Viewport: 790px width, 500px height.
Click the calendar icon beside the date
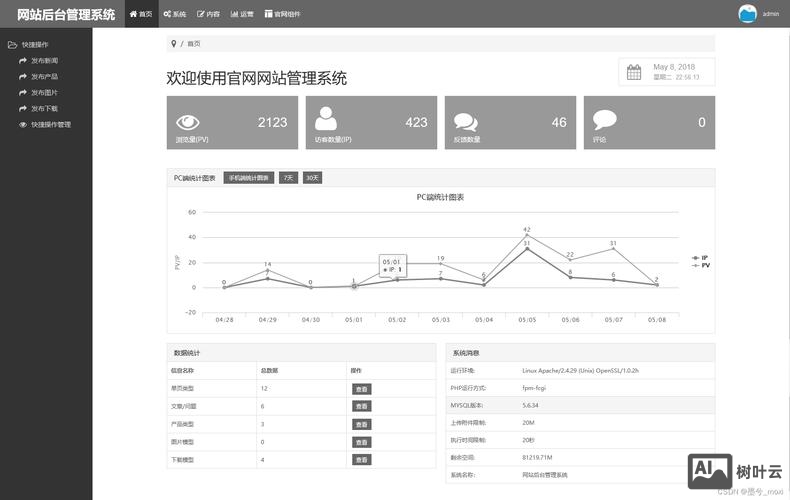633,71
